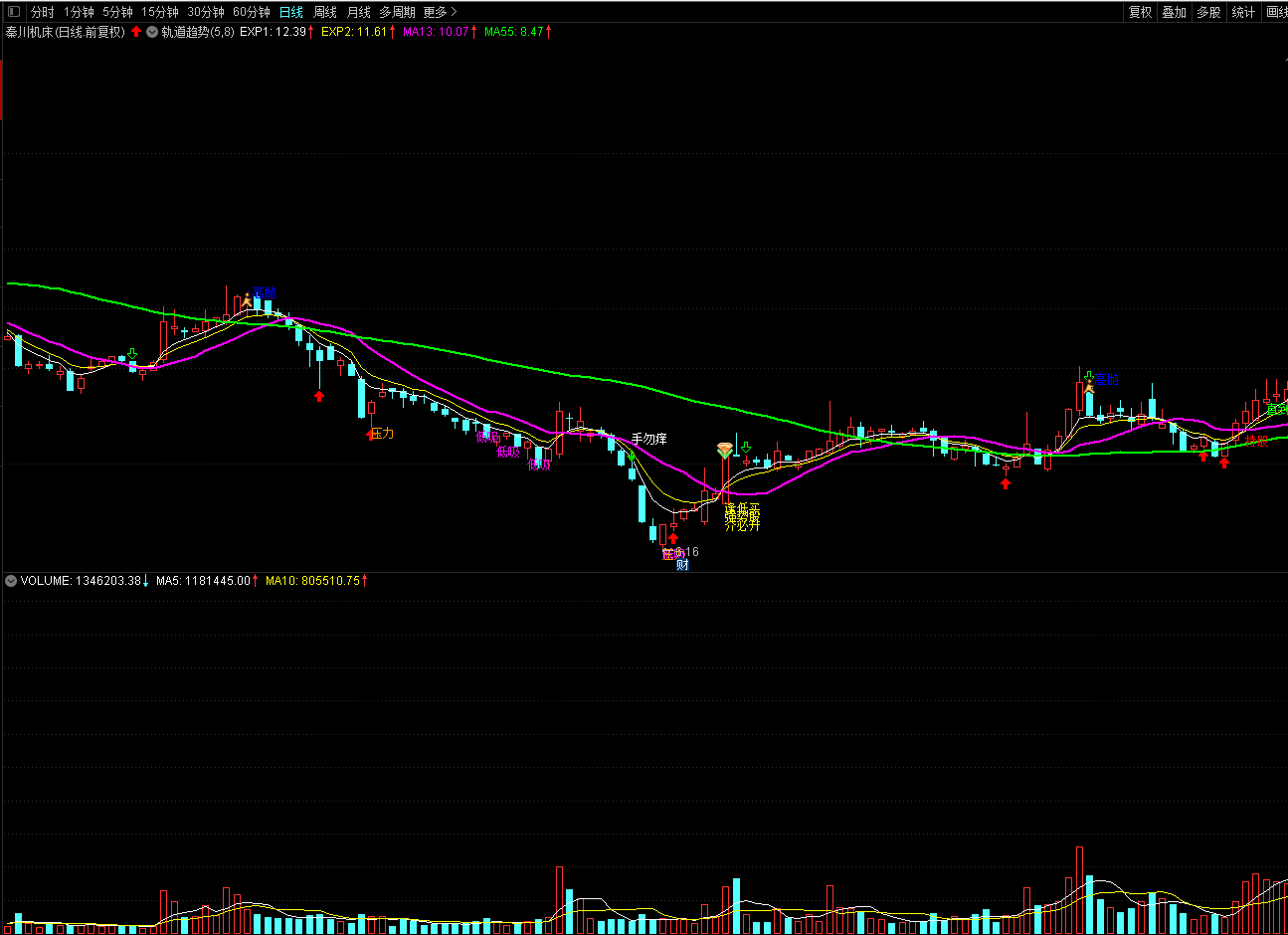Toggle the side panel icon before 分时
The height and width of the screenshot is (935, 1288).
click(x=14, y=12)
